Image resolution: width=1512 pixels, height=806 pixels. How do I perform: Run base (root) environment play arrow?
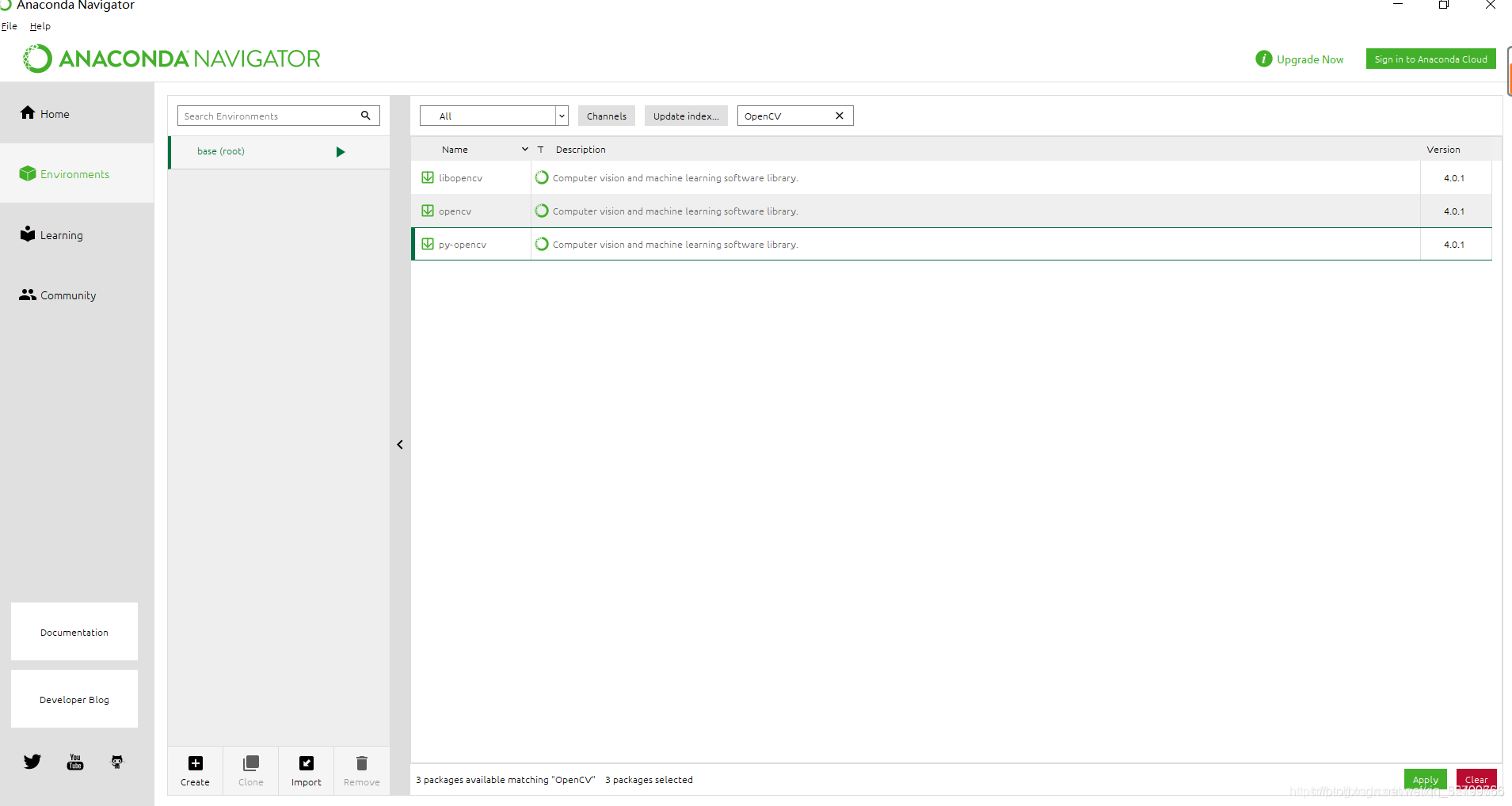341,152
